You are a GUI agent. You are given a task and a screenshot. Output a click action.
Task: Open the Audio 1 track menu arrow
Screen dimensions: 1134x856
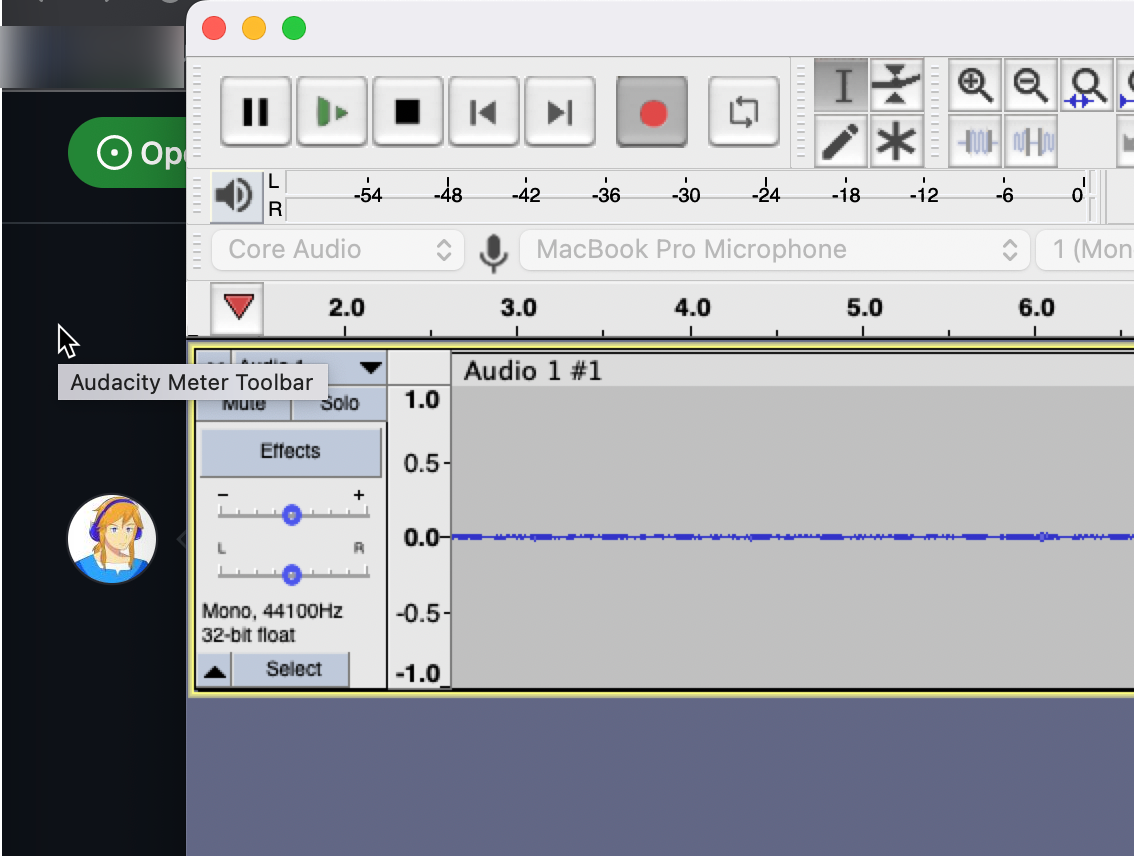pos(370,368)
